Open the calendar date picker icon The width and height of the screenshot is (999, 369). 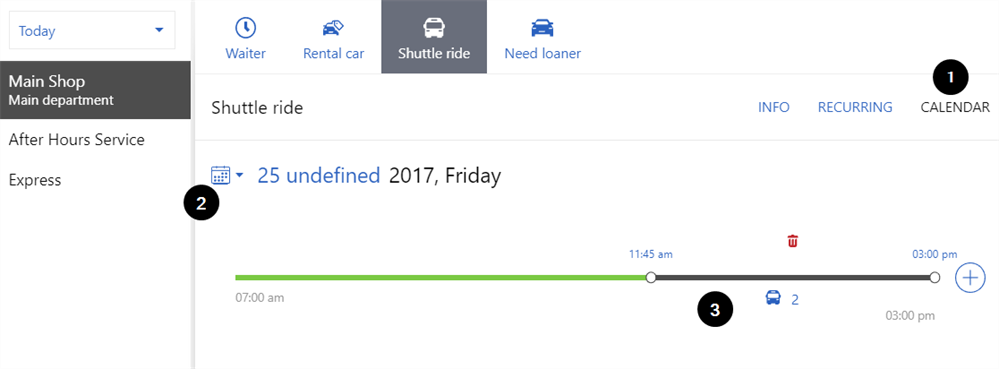tap(220, 175)
